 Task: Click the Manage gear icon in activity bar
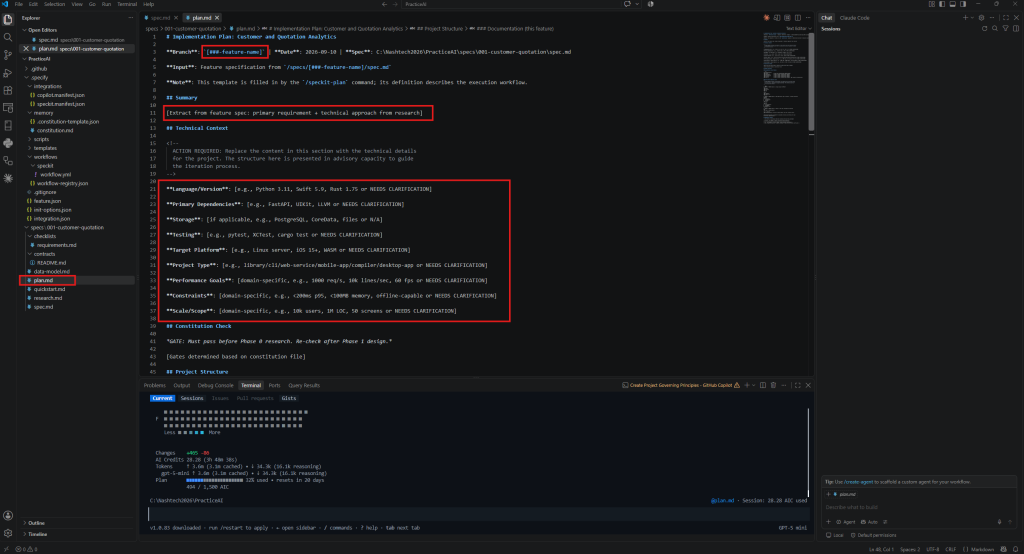point(8,533)
